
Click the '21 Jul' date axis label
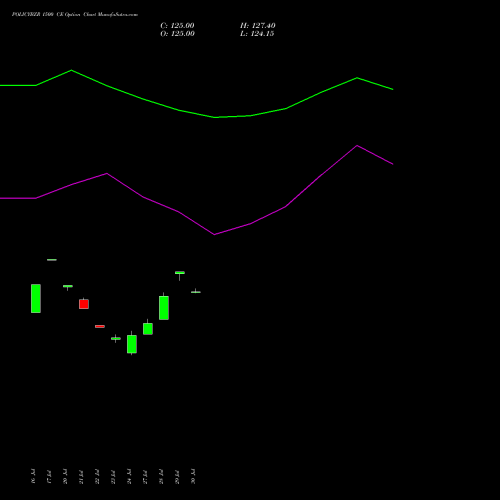81,477
